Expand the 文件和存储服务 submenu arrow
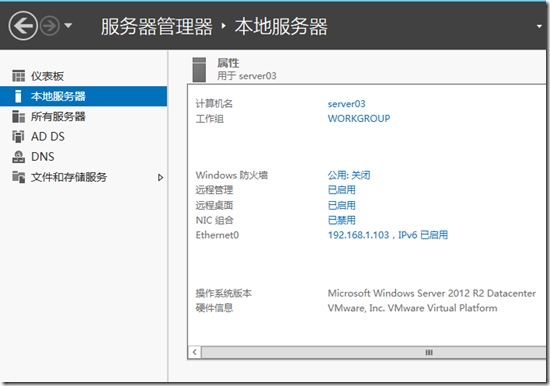This screenshot has width=550, height=386. [160, 178]
